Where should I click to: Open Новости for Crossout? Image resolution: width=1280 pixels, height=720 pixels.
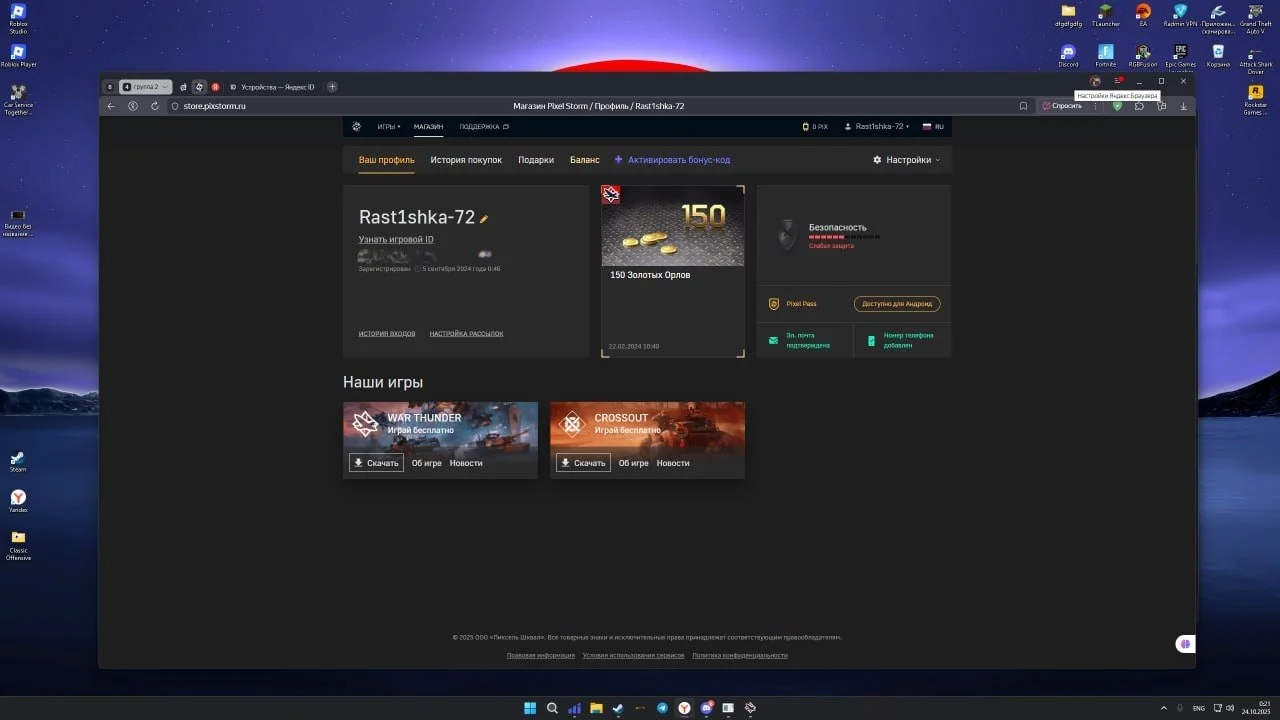(x=673, y=463)
